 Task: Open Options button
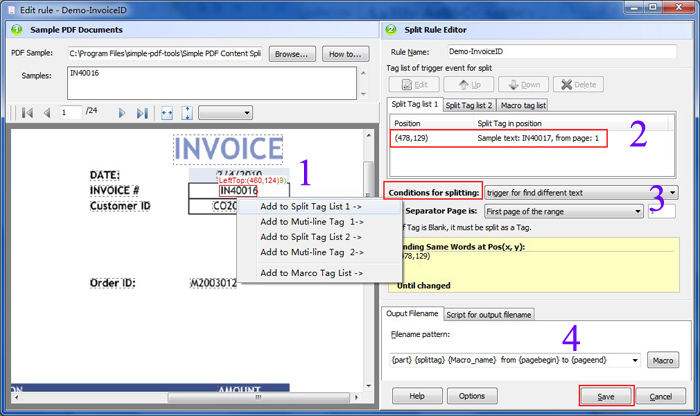472,396
